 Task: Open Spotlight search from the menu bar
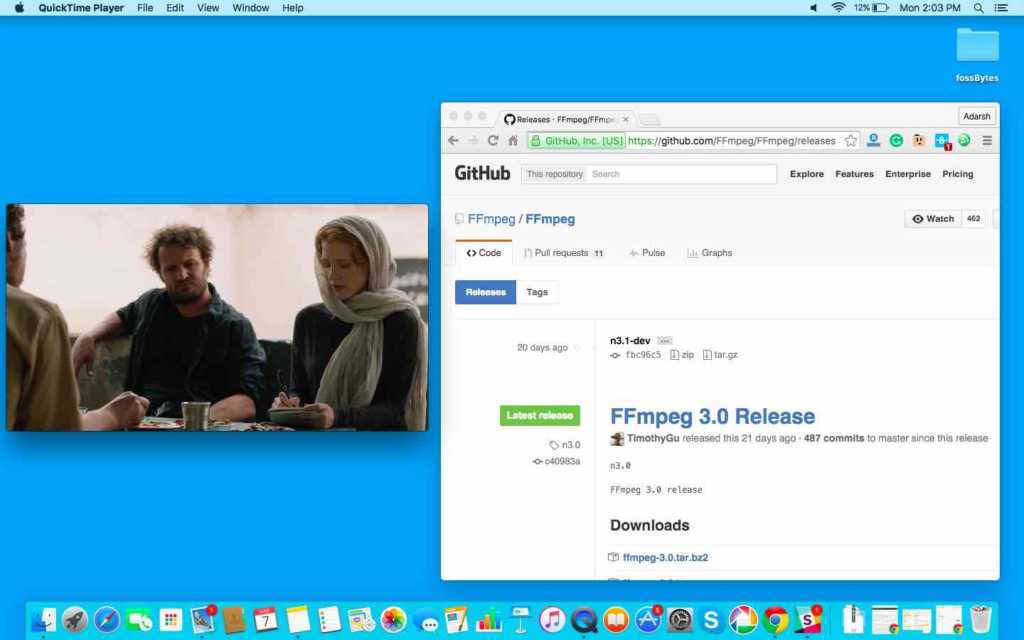pyautogui.click(x=975, y=8)
